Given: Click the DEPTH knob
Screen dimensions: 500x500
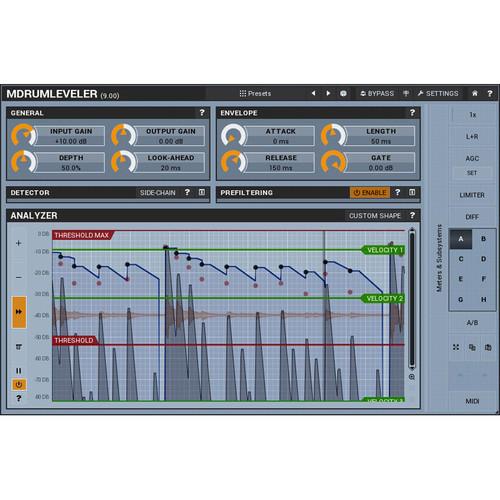Looking at the screenshot, I should (23, 162).
